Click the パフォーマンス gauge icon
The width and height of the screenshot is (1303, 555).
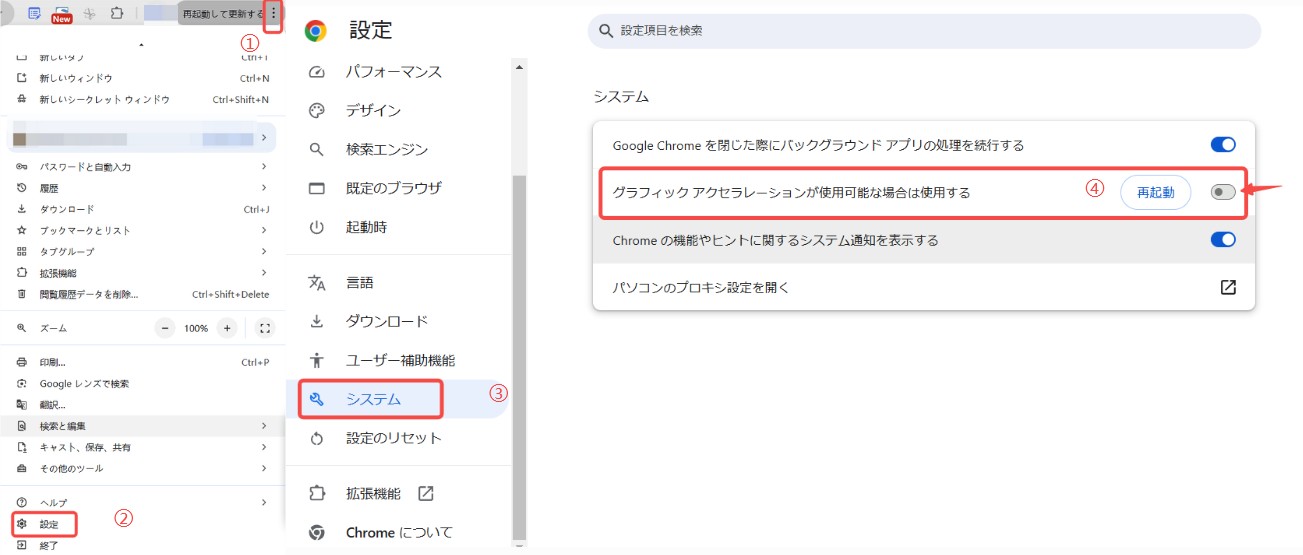[x=317, y=72]
